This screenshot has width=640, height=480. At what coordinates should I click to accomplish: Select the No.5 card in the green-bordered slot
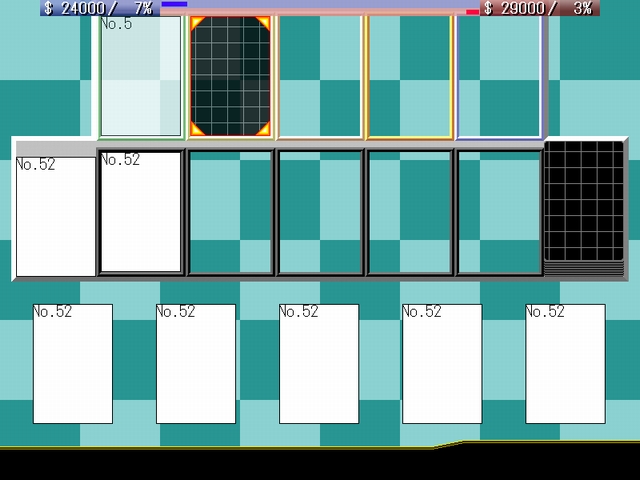click(x=141, y=76)
